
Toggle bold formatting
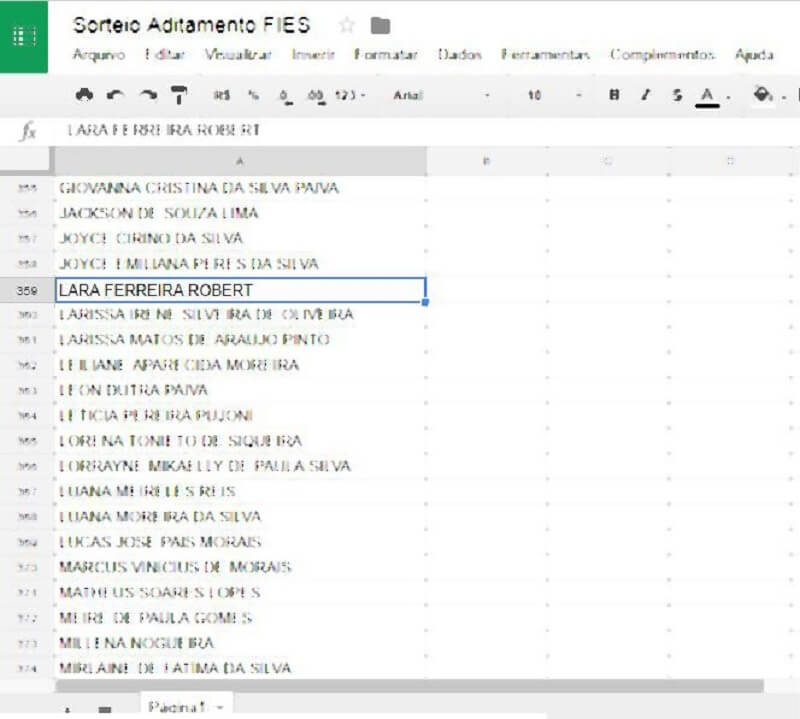pos(614,95)
